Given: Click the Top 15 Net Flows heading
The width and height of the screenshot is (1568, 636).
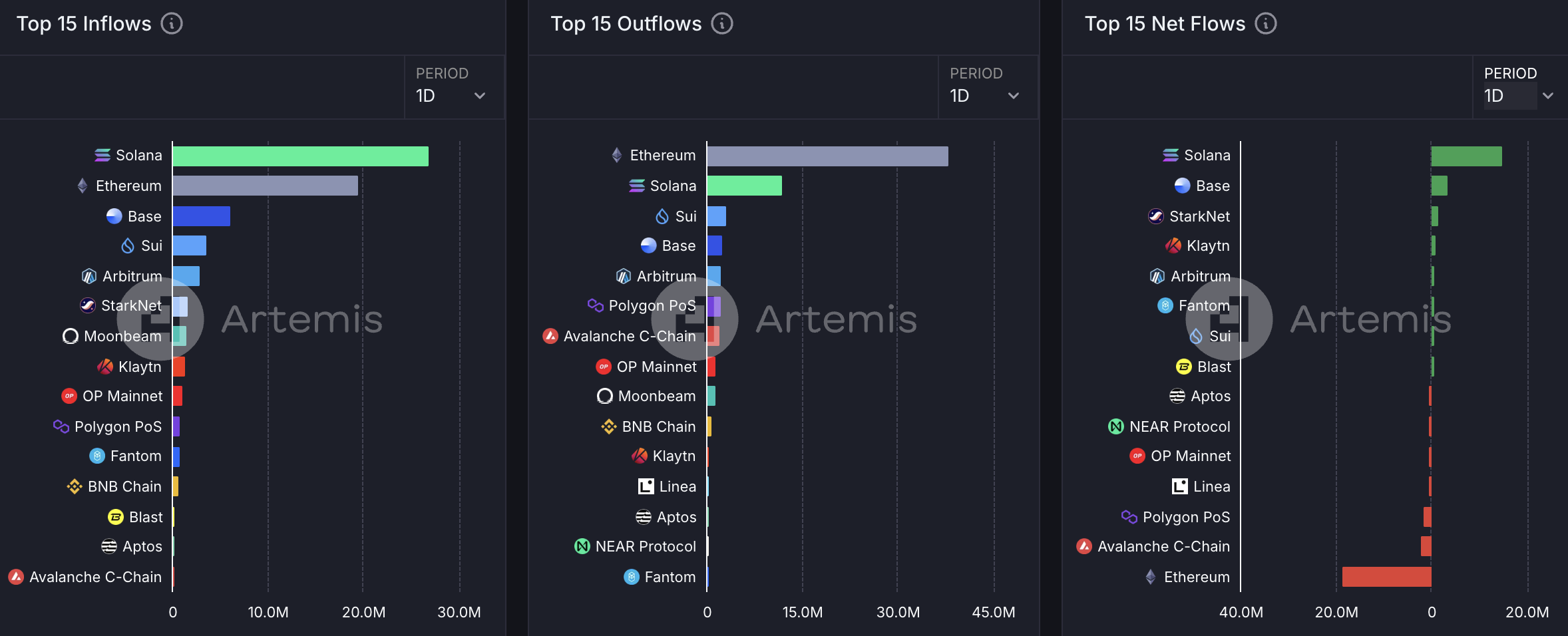Looking at the screenshot, I should 1165,24.
